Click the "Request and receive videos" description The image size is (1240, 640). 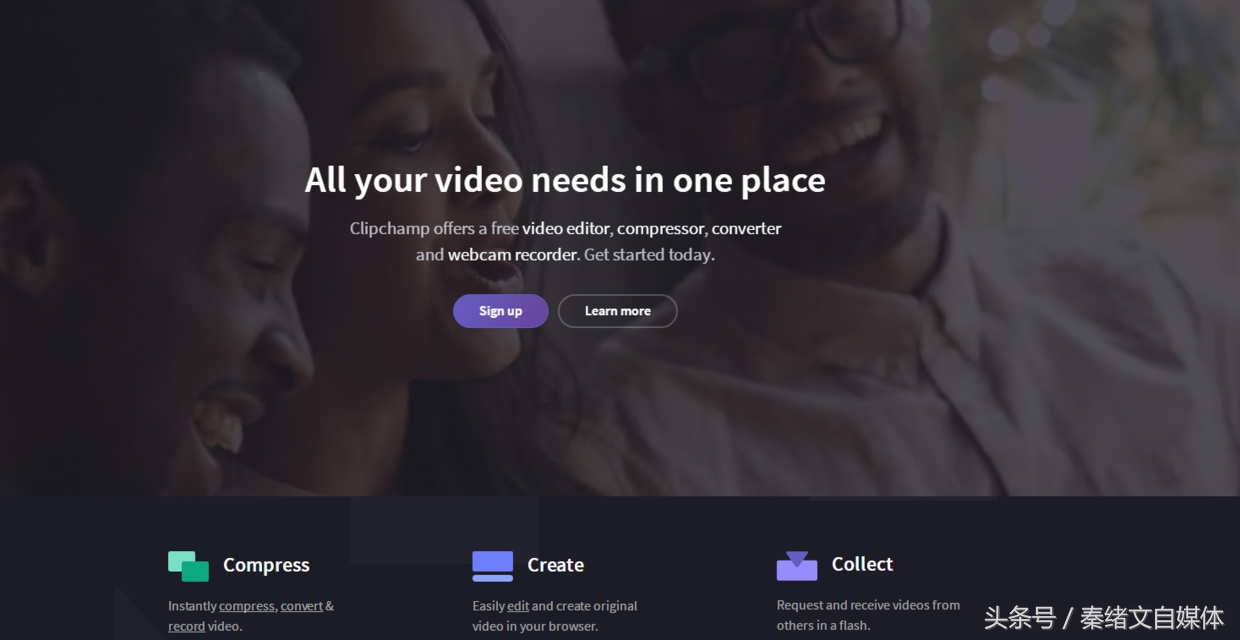[x=868, y=605]
